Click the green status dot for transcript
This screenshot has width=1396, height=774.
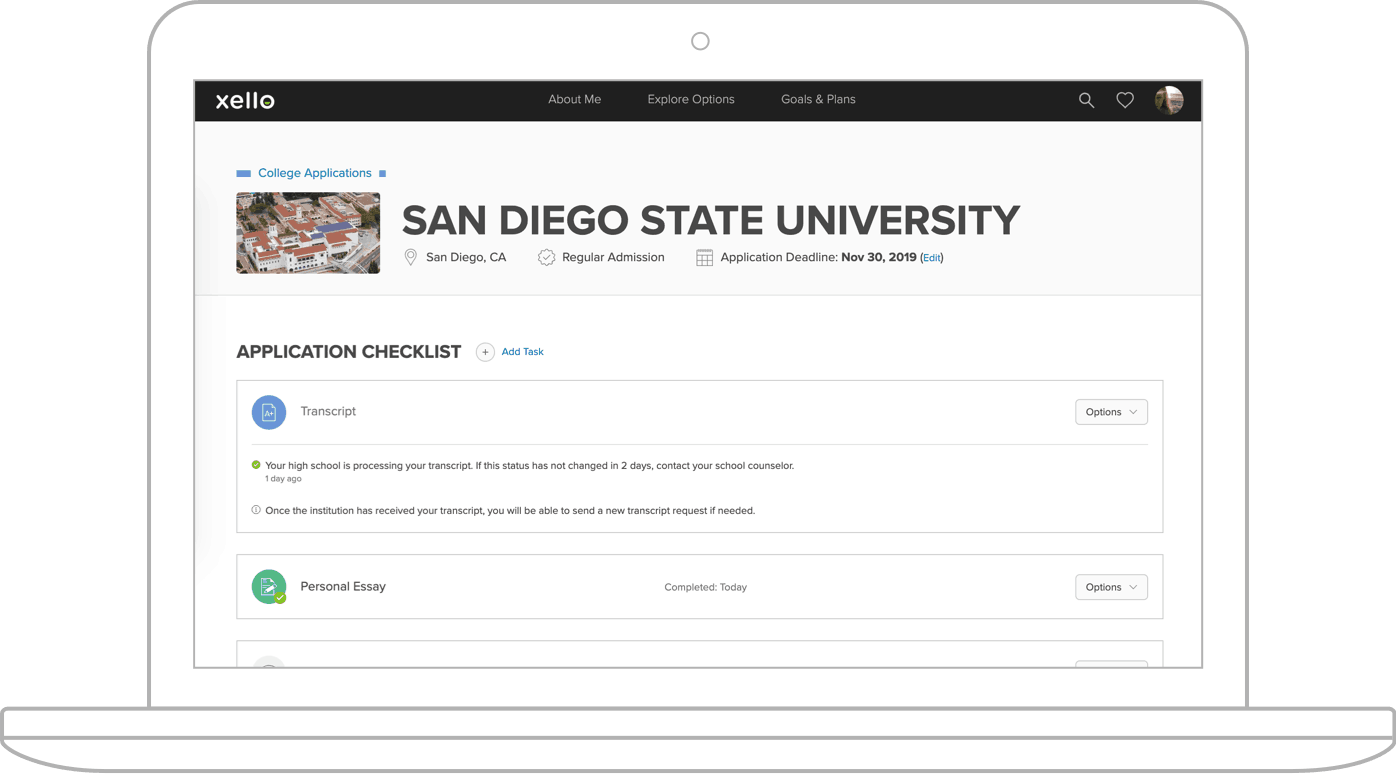(x=256, y=465)
